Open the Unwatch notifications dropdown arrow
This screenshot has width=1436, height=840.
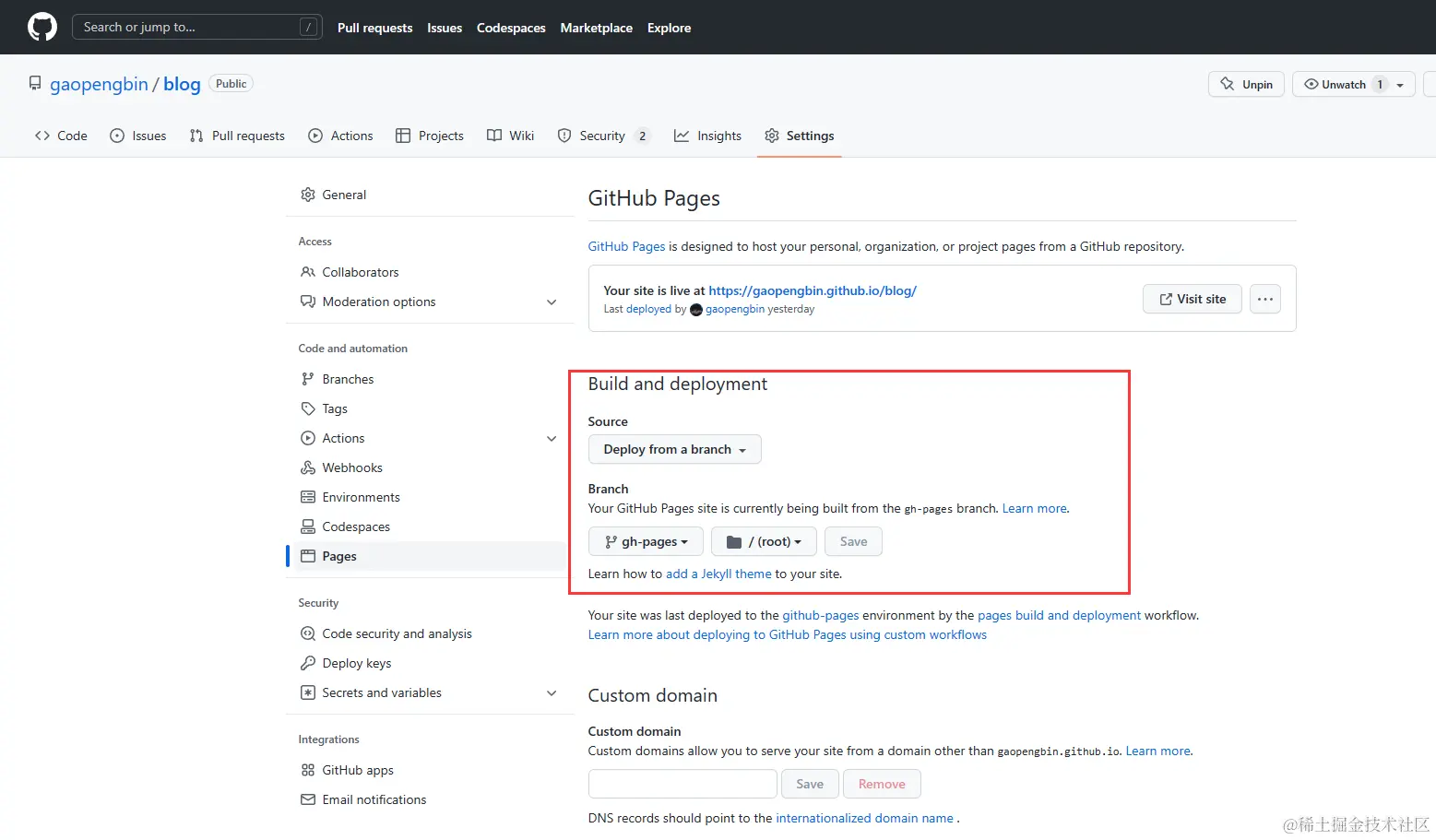click(x=1400, y=85)
